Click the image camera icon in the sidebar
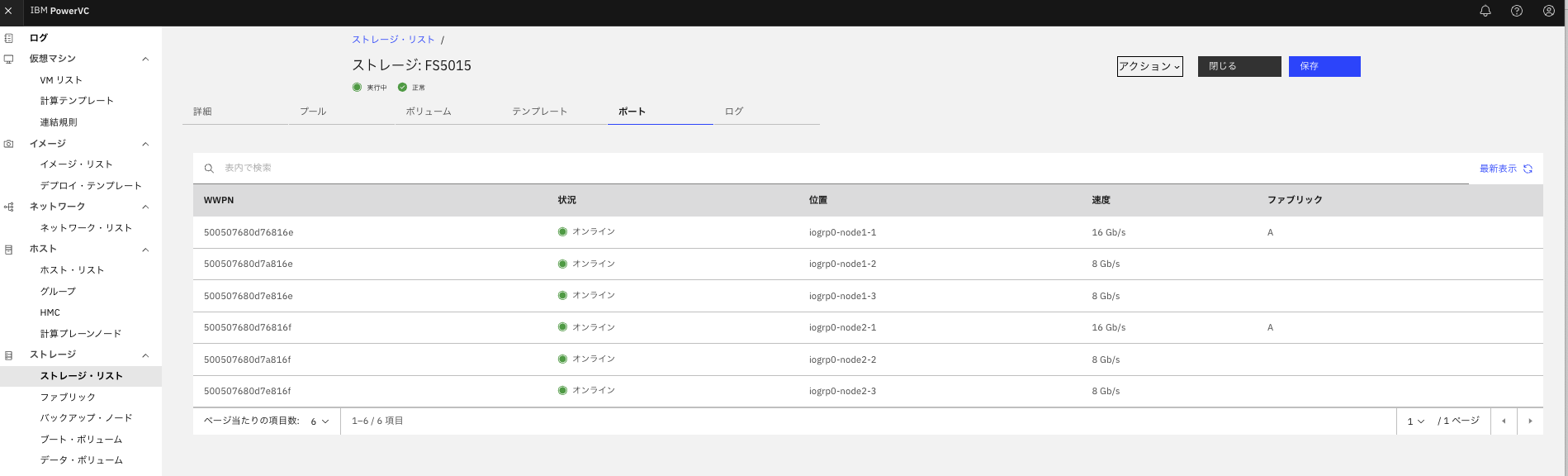 [8, 144]
